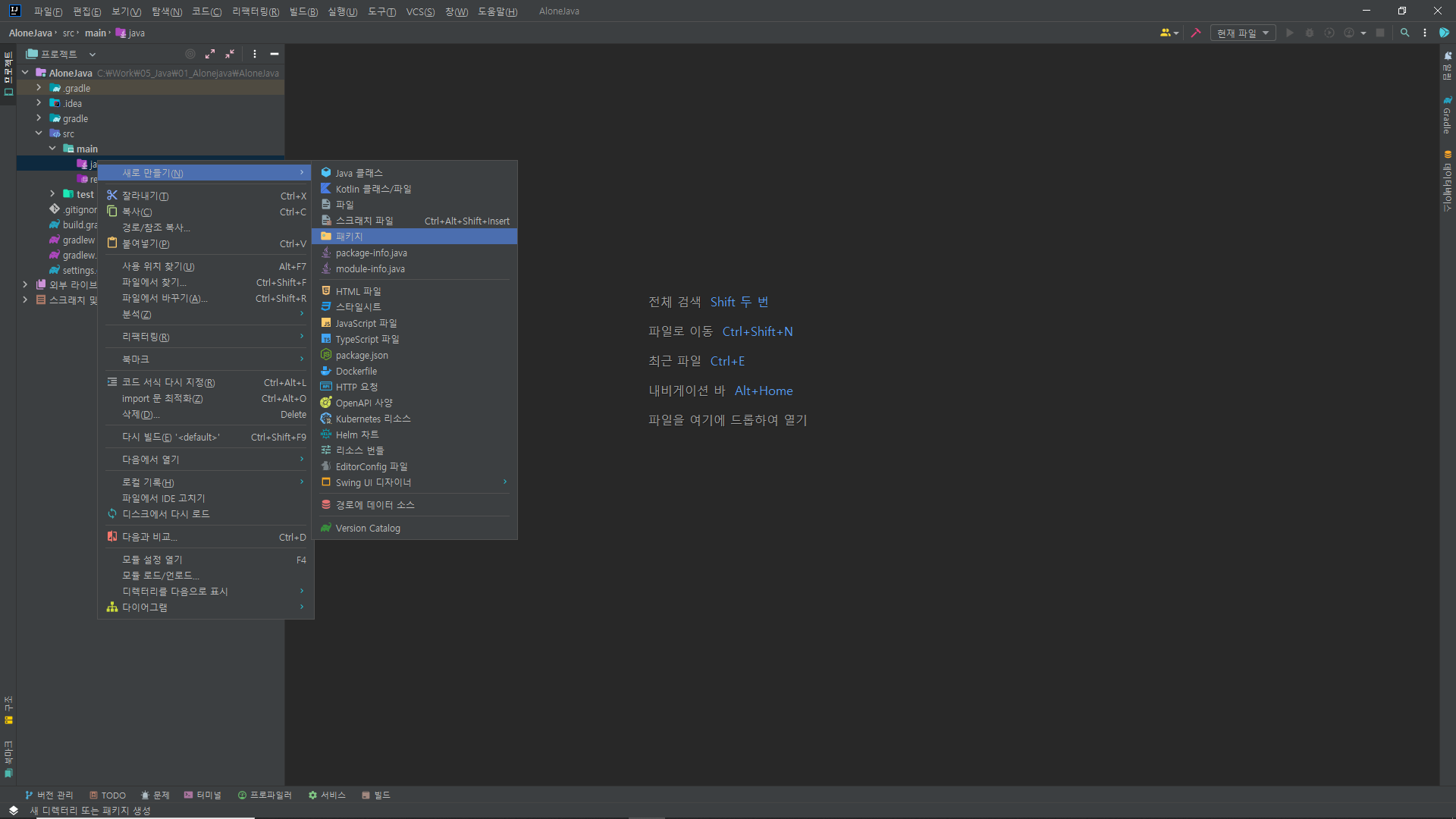The image size is (1456, 819).
Task: Collapse the src folder node
Action: click(39, 133)
